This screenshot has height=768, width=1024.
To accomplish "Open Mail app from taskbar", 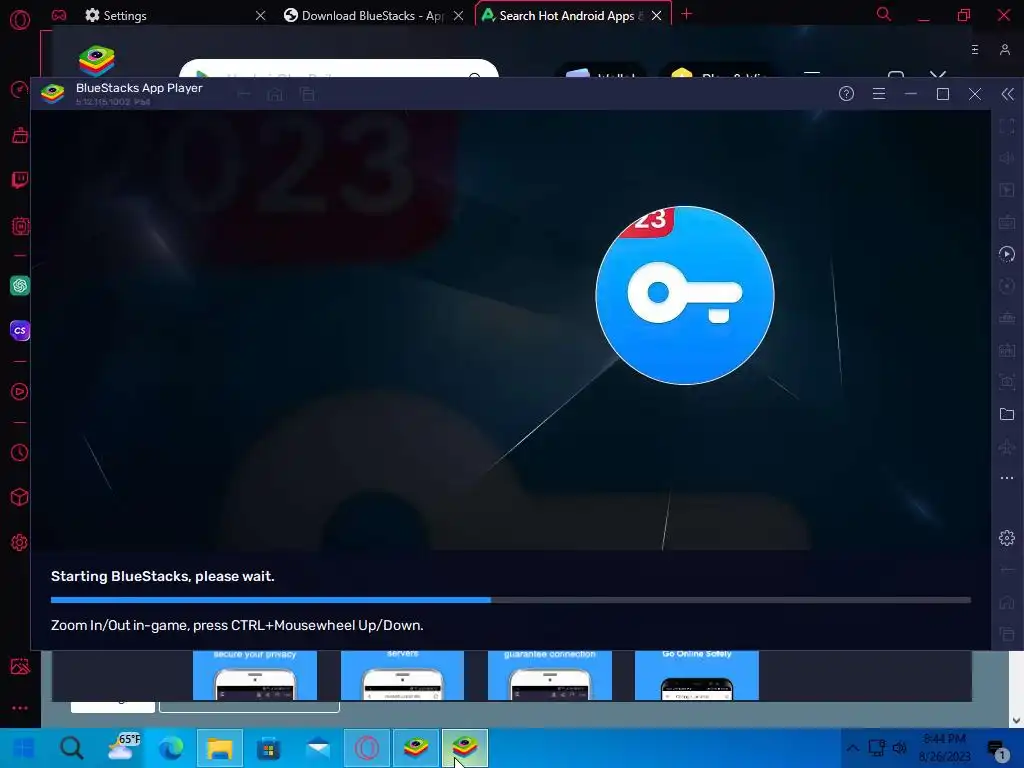I will click(318, 748).
